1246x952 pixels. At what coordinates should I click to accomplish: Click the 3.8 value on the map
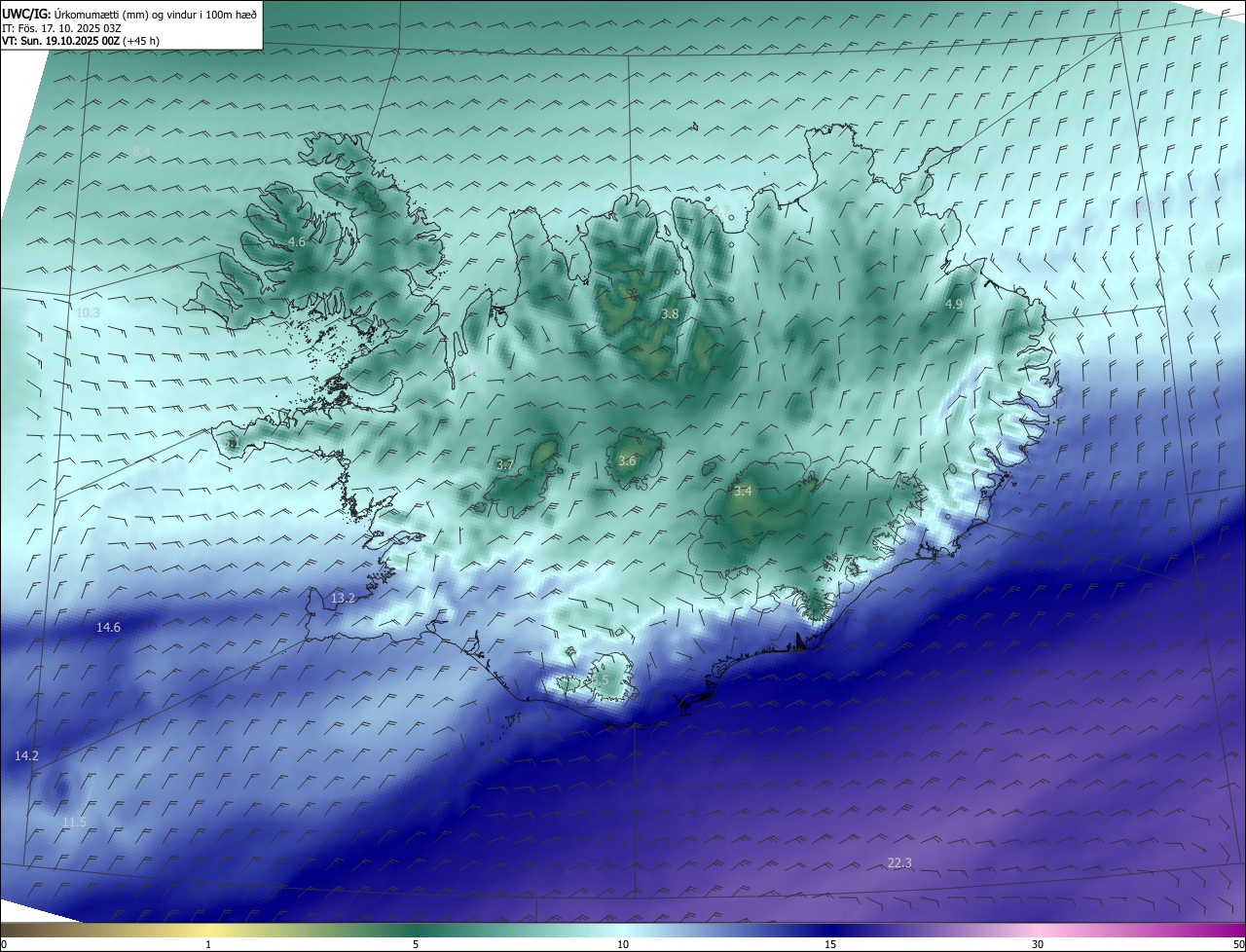pos(670,314)
